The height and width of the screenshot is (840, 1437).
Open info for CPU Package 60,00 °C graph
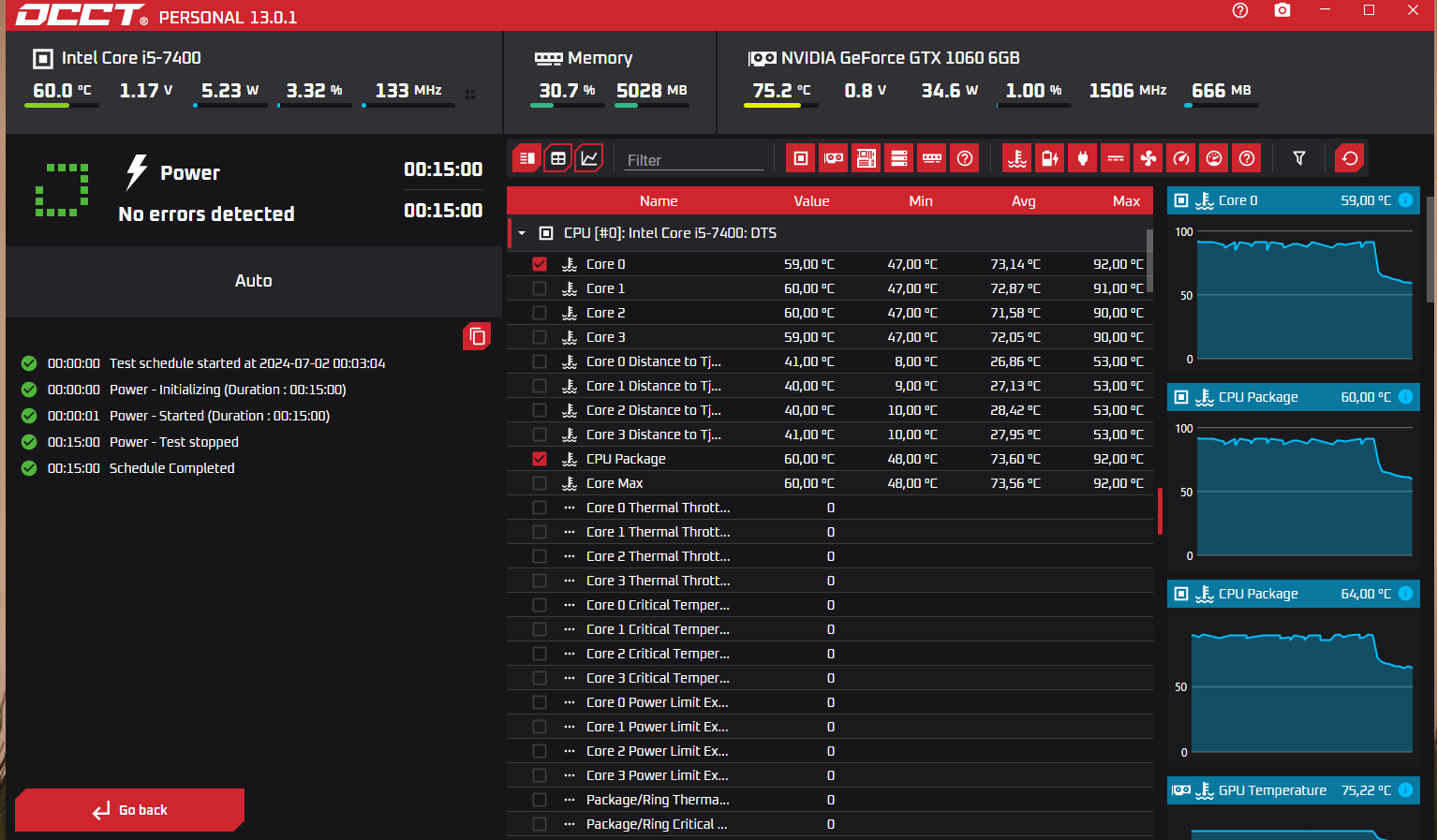point(1405,397)
